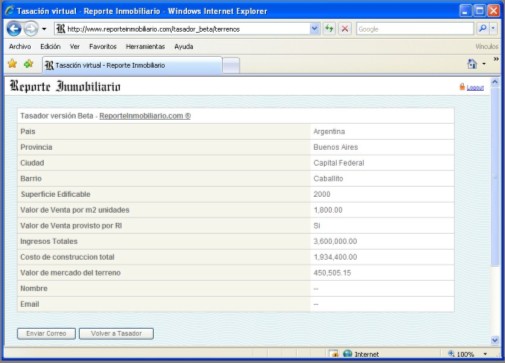Open the Home button dropdown arrow

pos(484,64)
